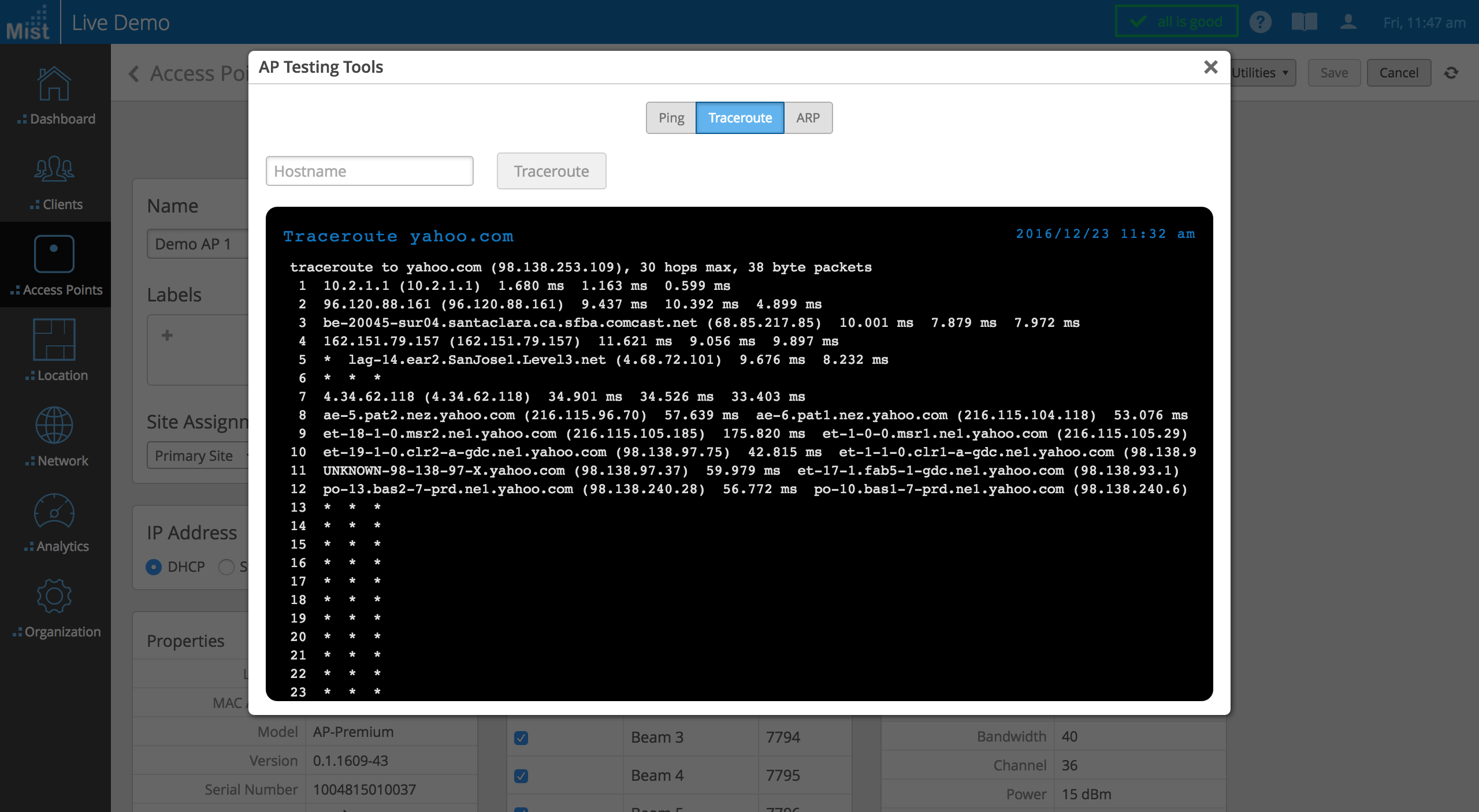
Task: Uncheck the Beam 3 checkbox
Action: point(521,738)
